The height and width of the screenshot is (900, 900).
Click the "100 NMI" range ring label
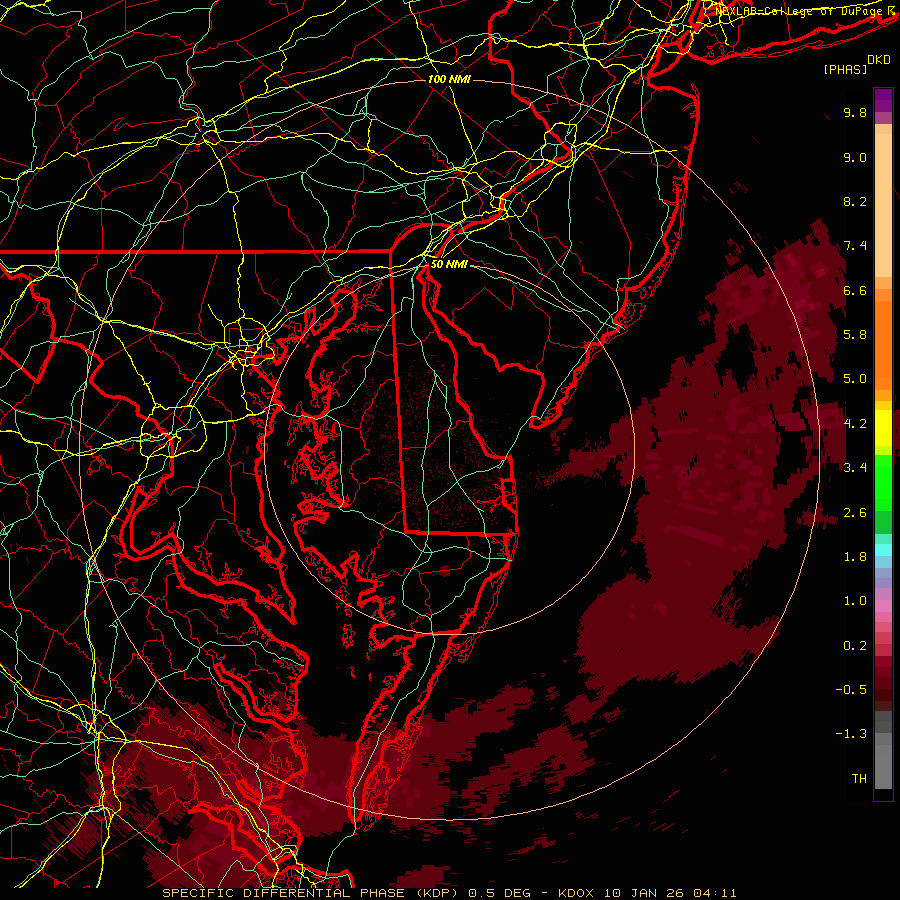(x=449, y=79)
